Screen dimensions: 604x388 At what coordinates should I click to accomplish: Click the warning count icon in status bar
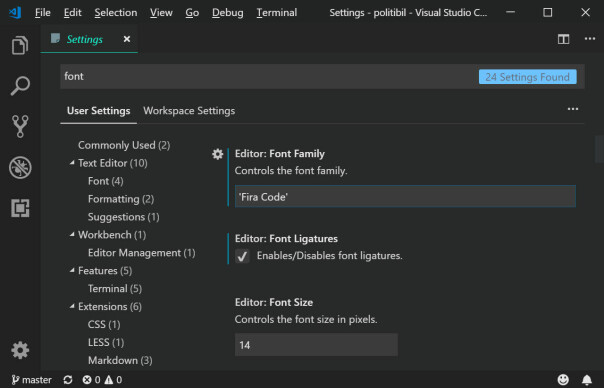coord(109,380)
